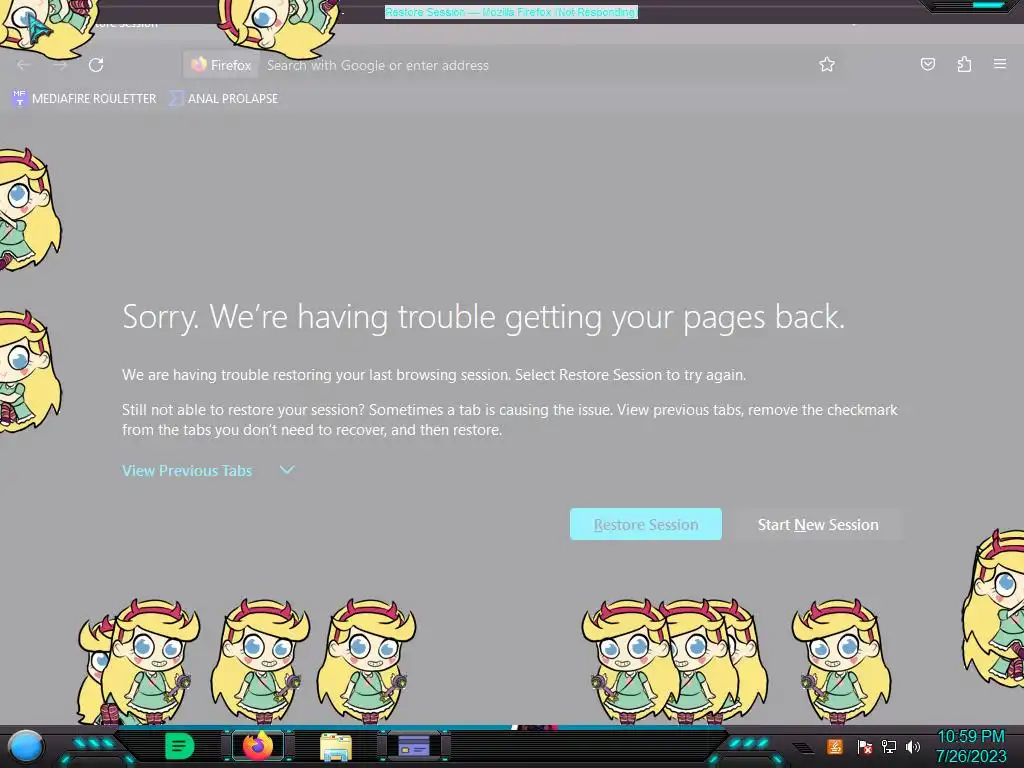Click Start New Session button

point(818,524)
